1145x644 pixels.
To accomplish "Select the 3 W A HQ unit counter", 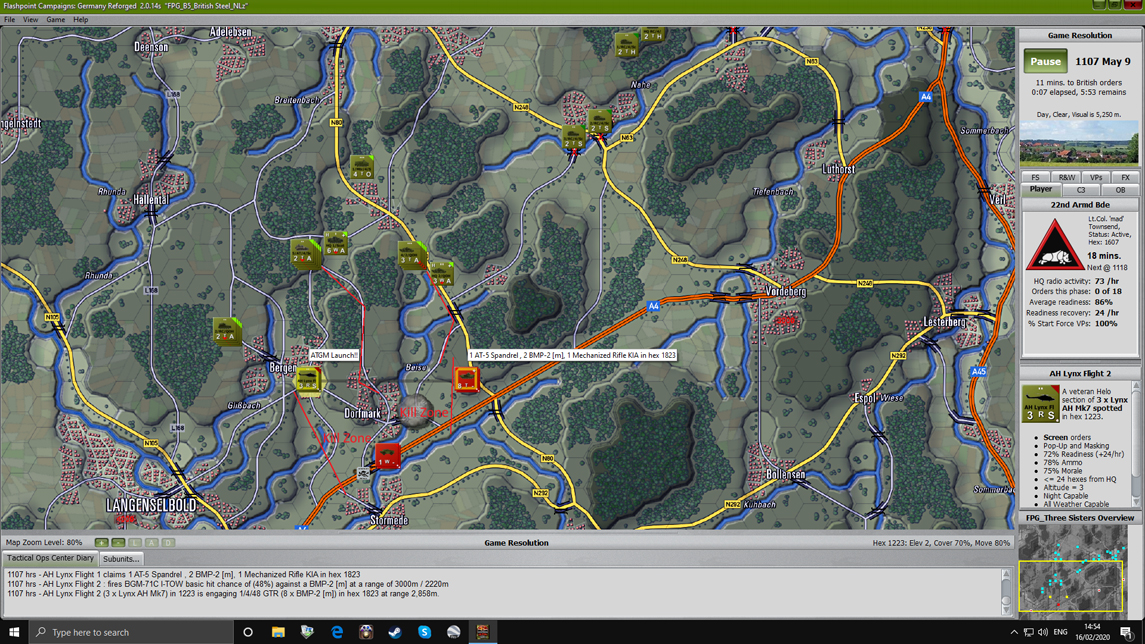I will click(x=441, y=273).
